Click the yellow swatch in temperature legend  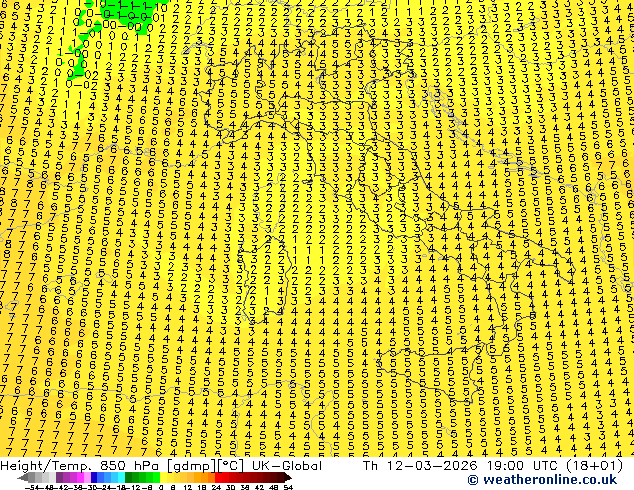click(163, 477)
